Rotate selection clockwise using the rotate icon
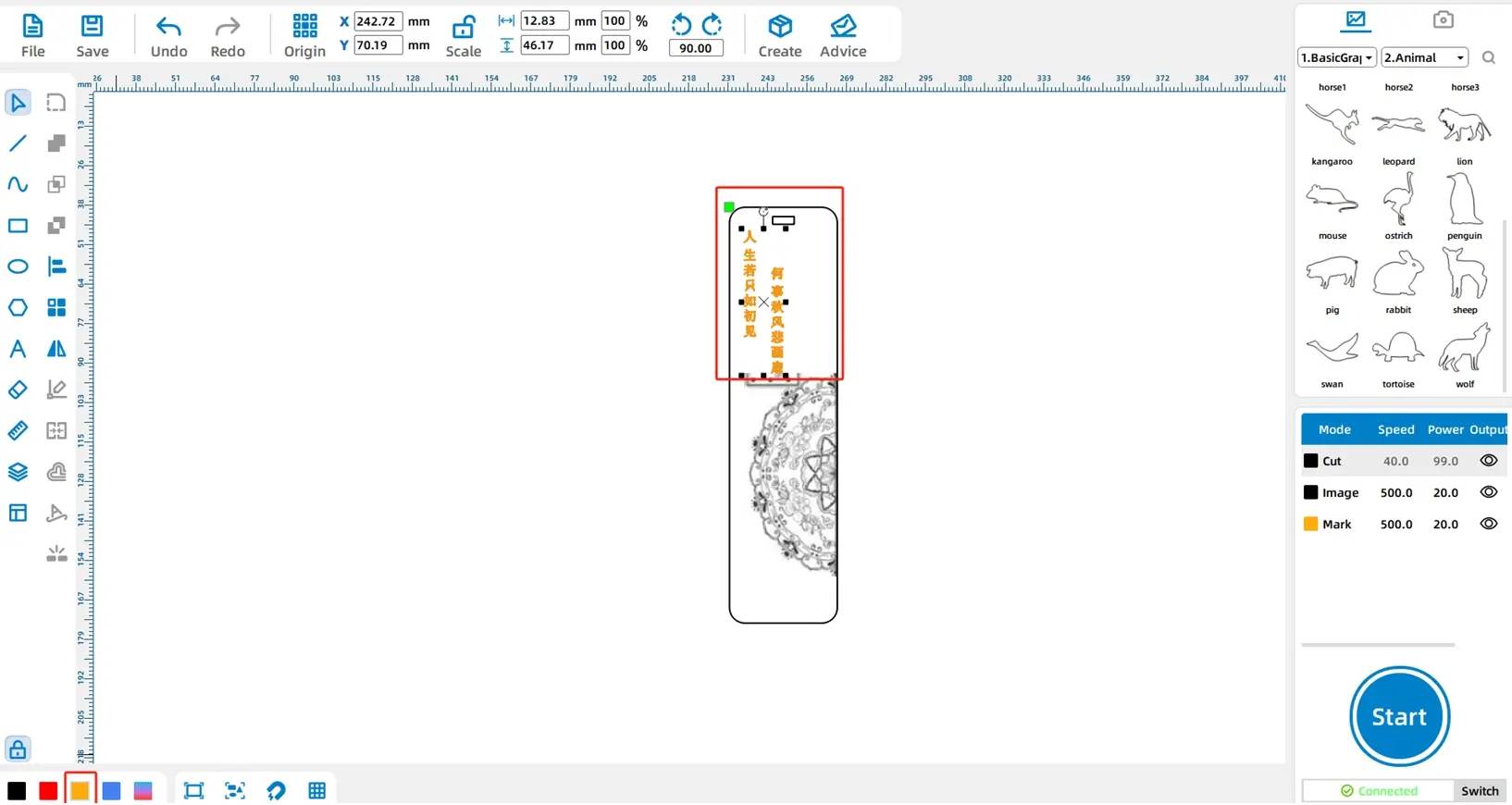The image size is (1512, 805). click(712, 24)
